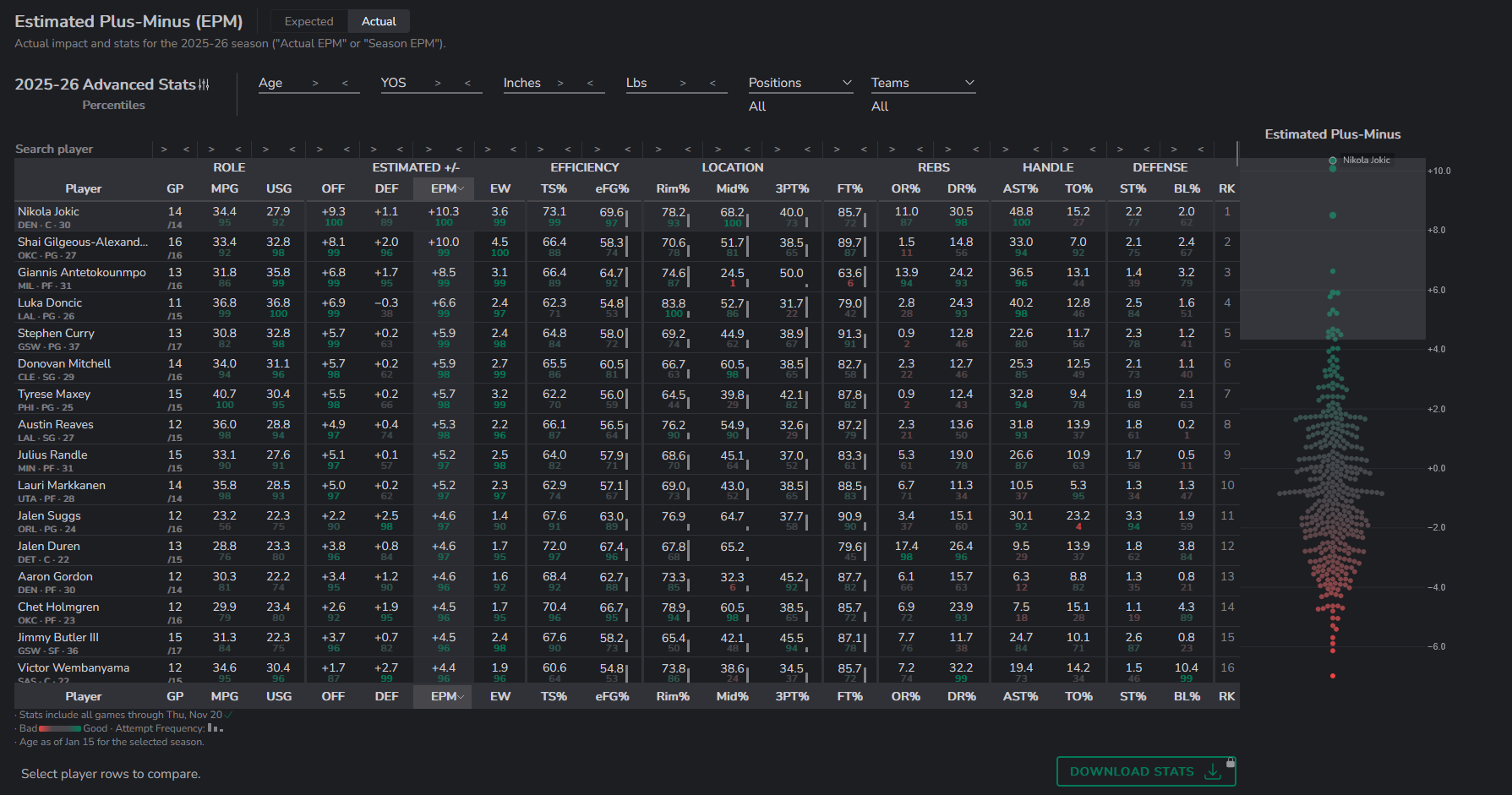Image resolution: width=1512 pixels, height=795 pixels.
Task: Click the less-than filter for YOS
Action: click(x=467, y=83)
